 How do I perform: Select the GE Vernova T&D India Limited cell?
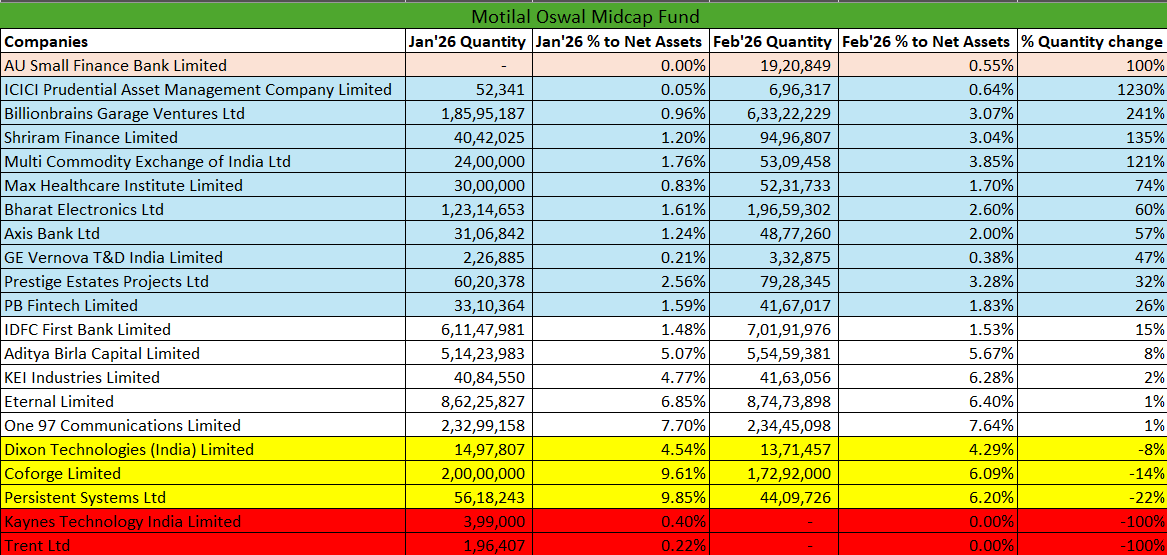(202, 257)
